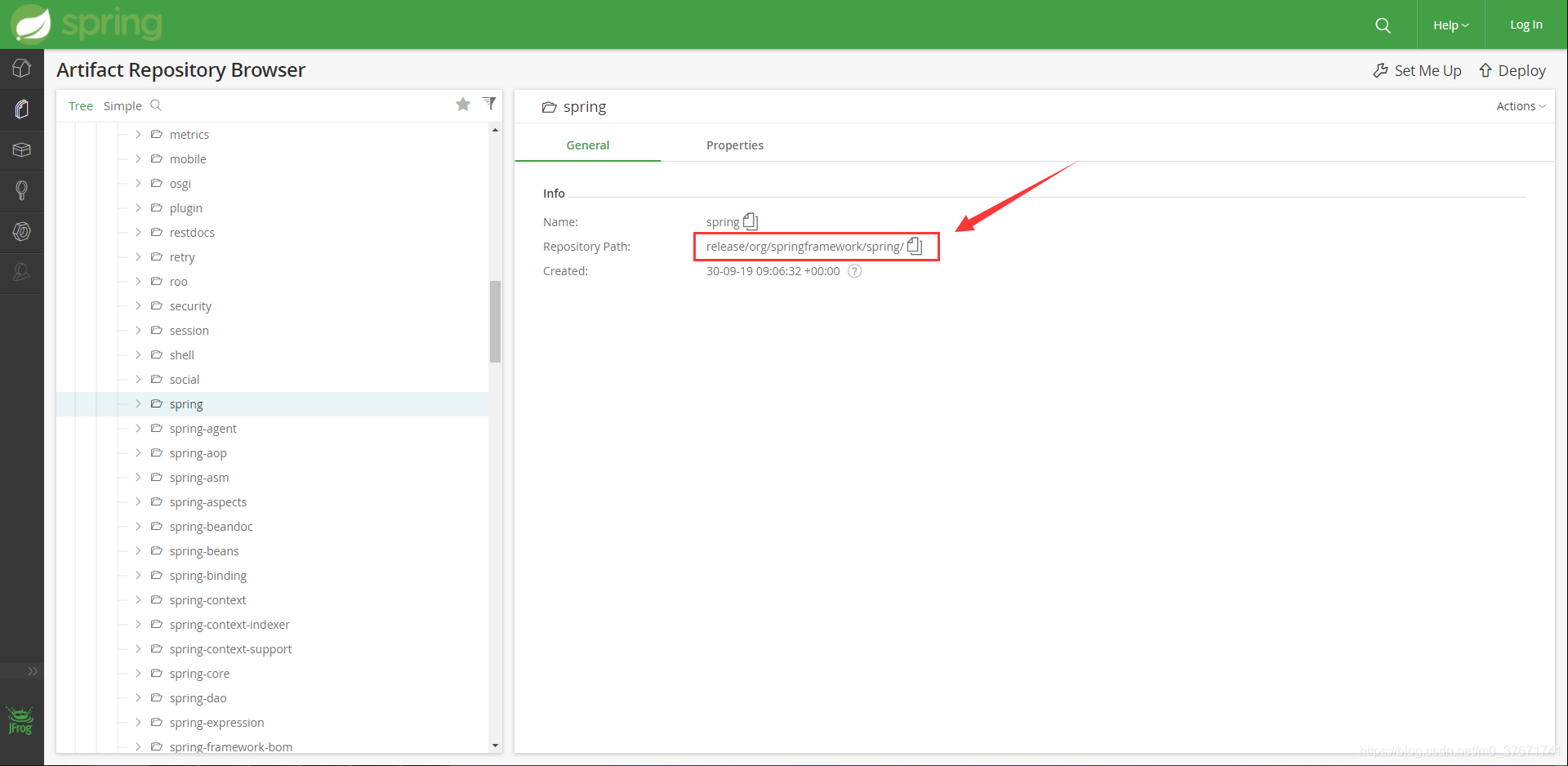Screen dimensions: 1568x766
Task: Expand the spring-beans folder
Action: coord(138,551)
